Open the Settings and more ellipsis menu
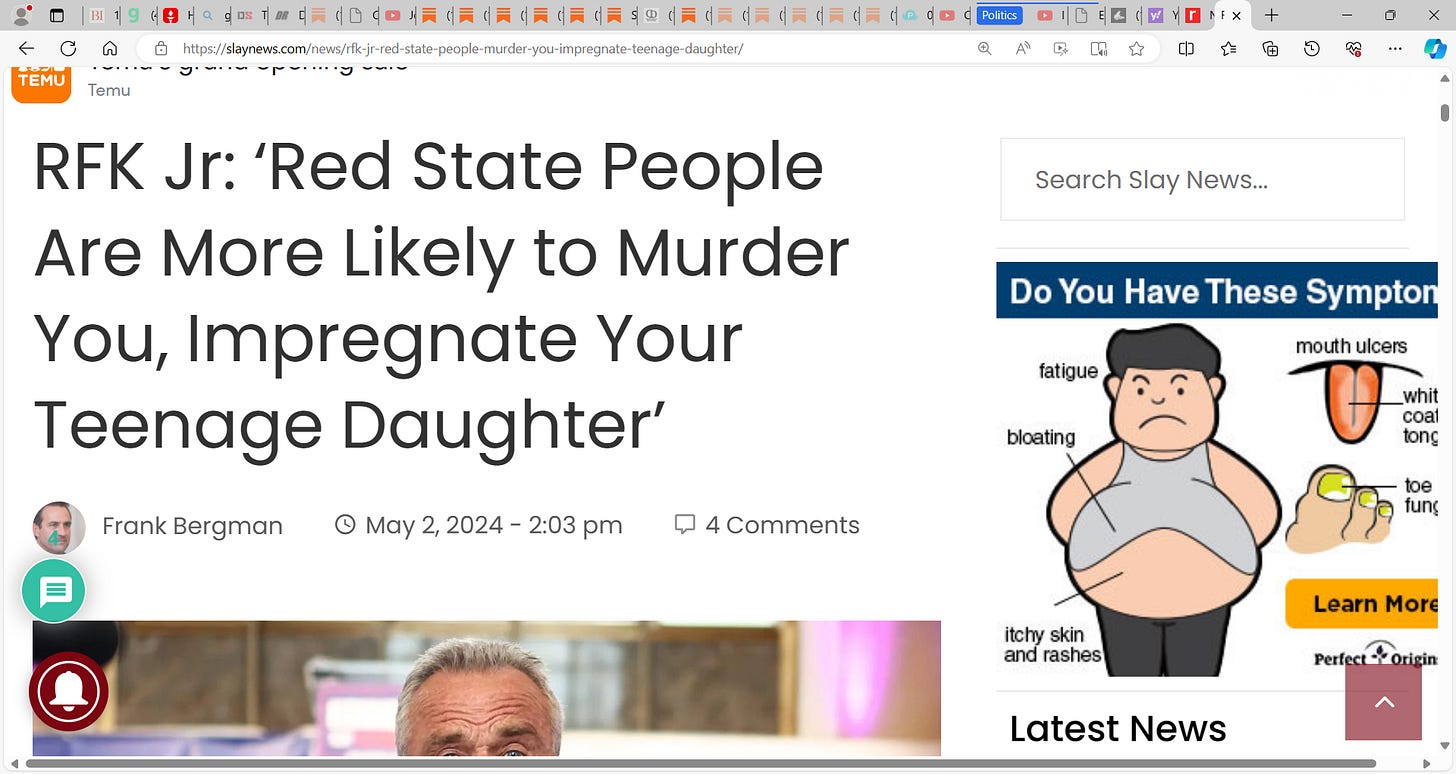Image resolution: width=1456 pixels, height=774 pixels. (1396, 48)
